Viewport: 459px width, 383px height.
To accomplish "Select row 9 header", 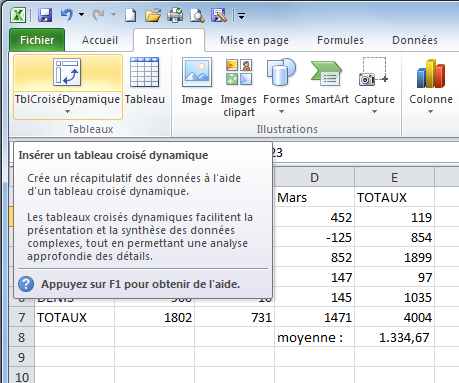I will [22, 357].
